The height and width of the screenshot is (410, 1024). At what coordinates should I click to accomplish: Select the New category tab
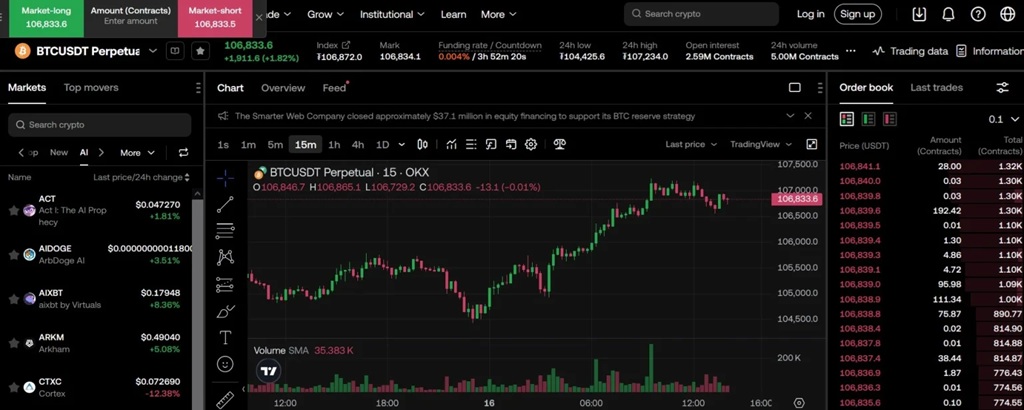tap(59, 153)
